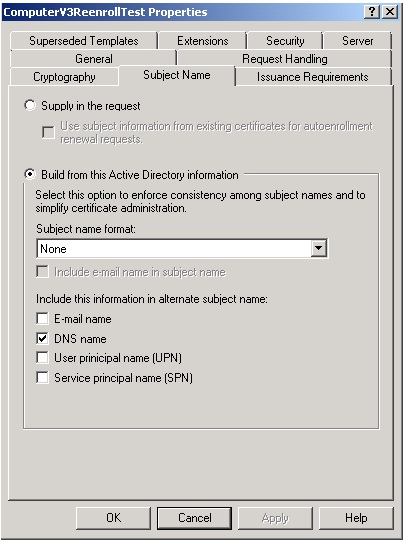Switch to the Server tab
Viewport: 403px width, 540px height.
358,41
